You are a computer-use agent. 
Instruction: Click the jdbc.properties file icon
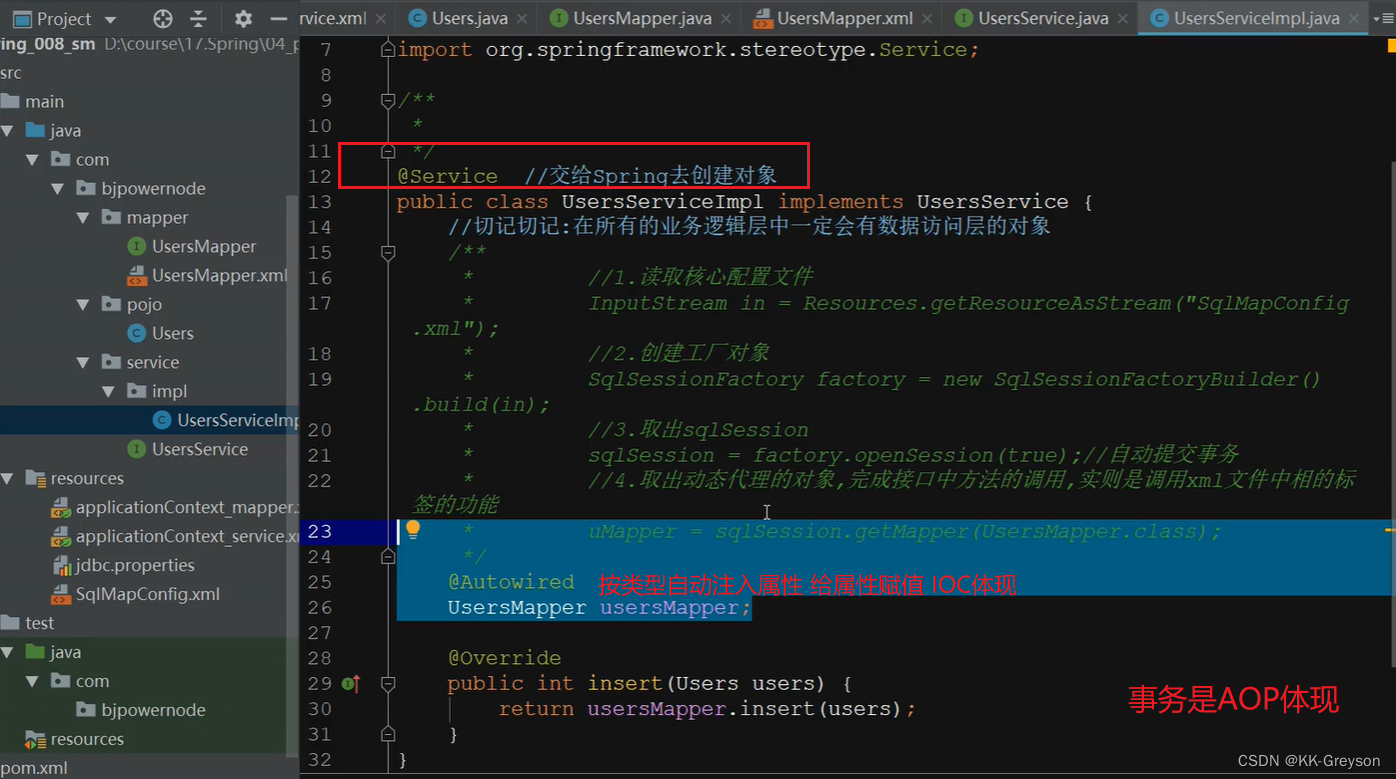pyautogui.click(x=60, y=566)
